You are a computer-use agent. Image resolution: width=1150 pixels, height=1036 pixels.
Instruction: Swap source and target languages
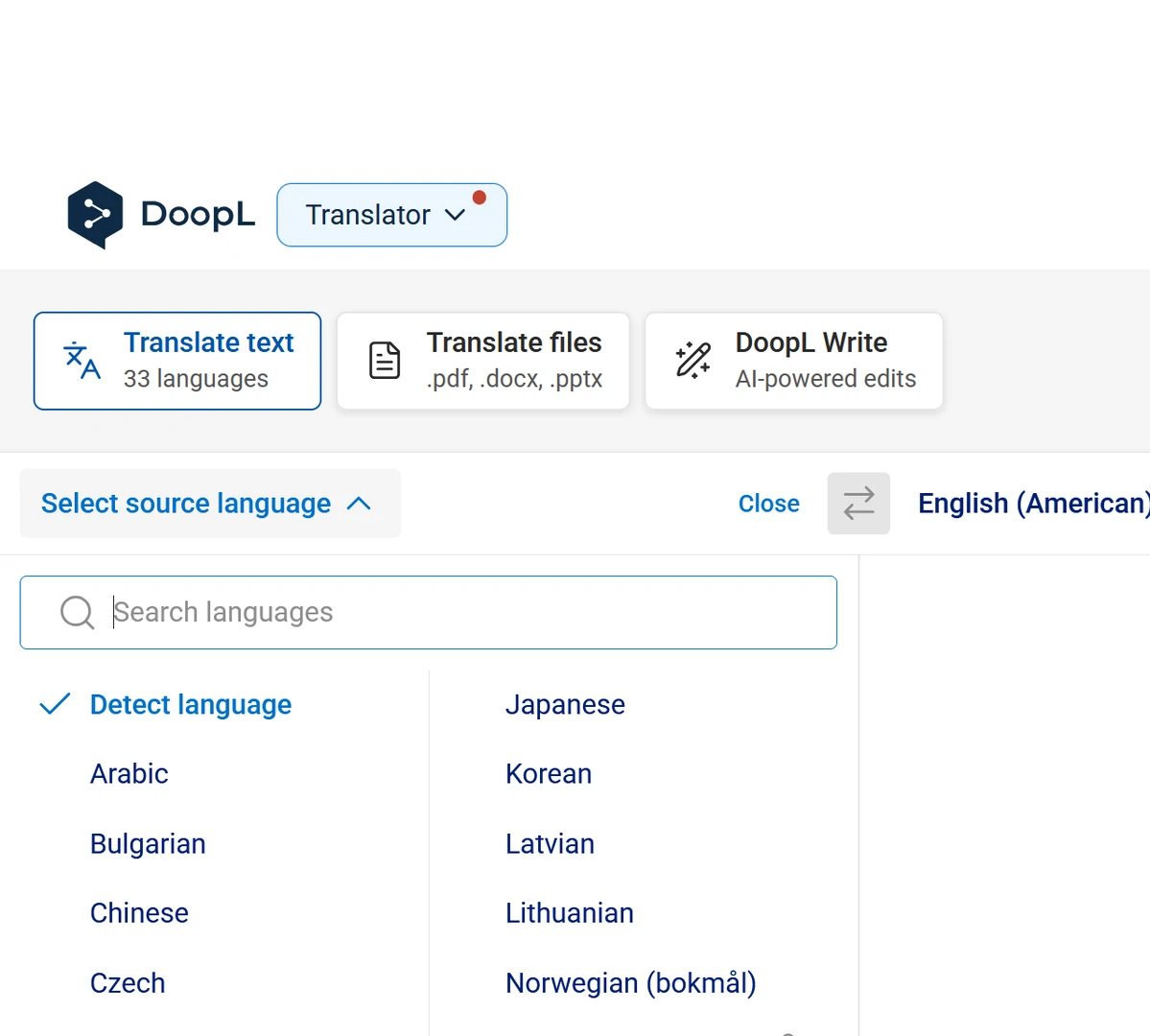coord(858,504)
